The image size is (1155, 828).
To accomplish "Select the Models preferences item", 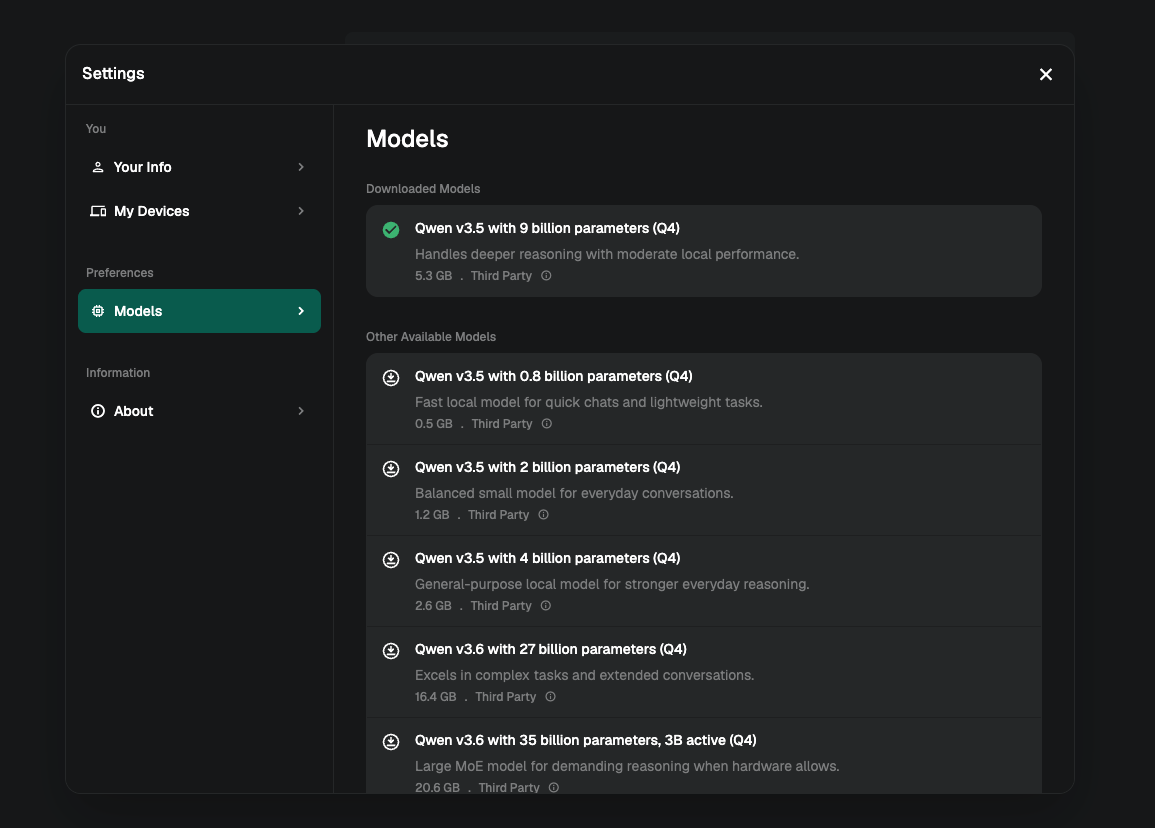I will (x=199, y=311).
